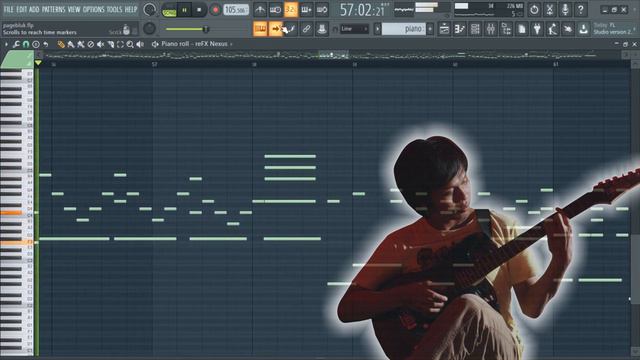Click the question mark help icon

pyautogui.click(x=580, y=9)
